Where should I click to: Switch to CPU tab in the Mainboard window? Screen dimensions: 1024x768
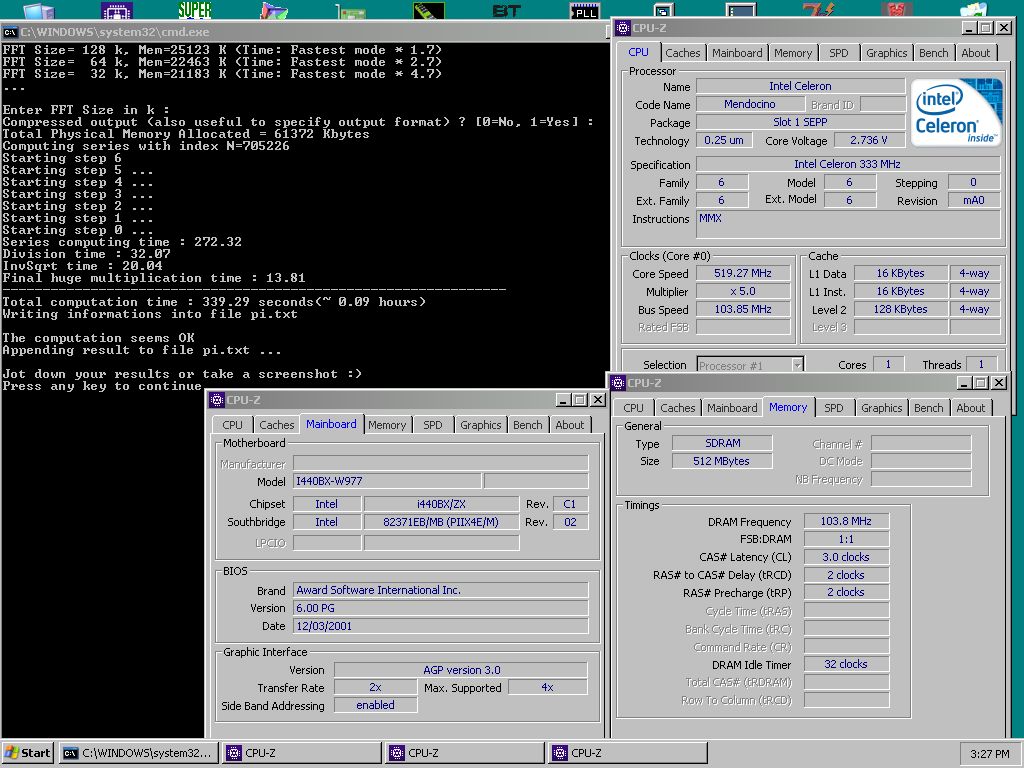pos(232,424)
